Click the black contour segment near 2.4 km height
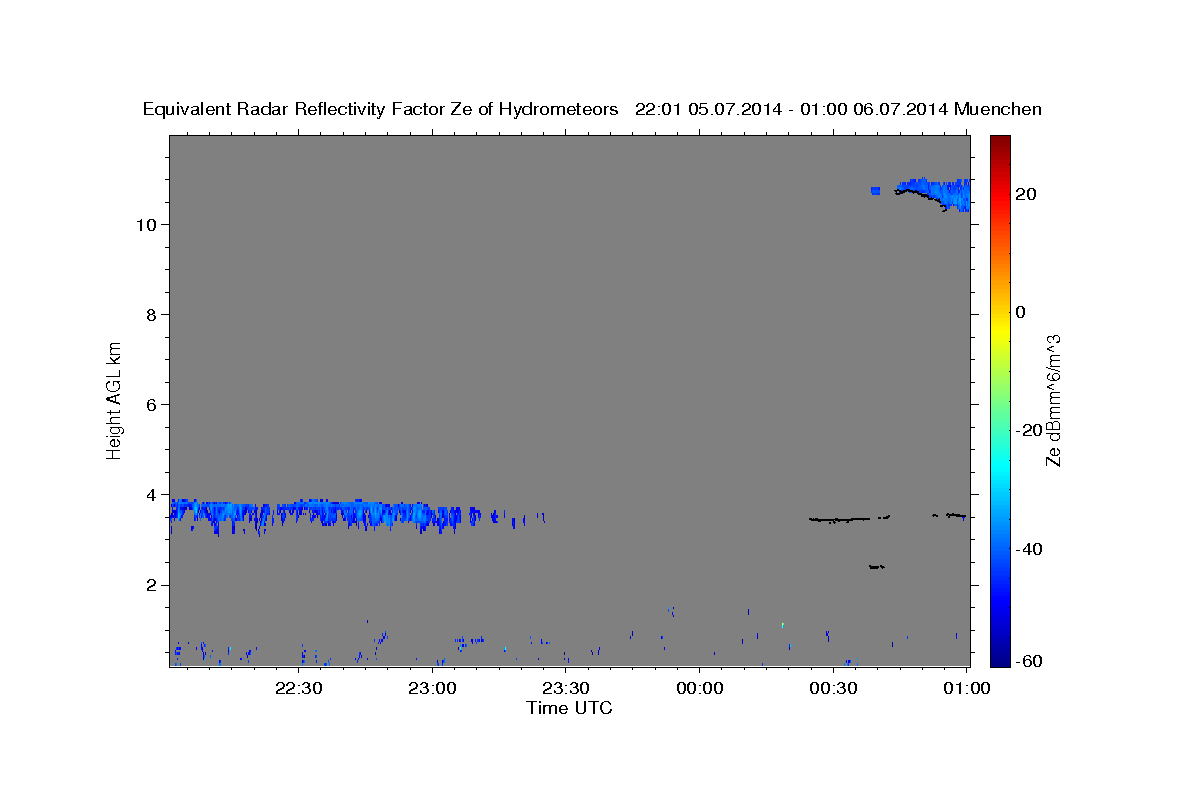This screenshot has height=800, width=1200. pos(876,567)
